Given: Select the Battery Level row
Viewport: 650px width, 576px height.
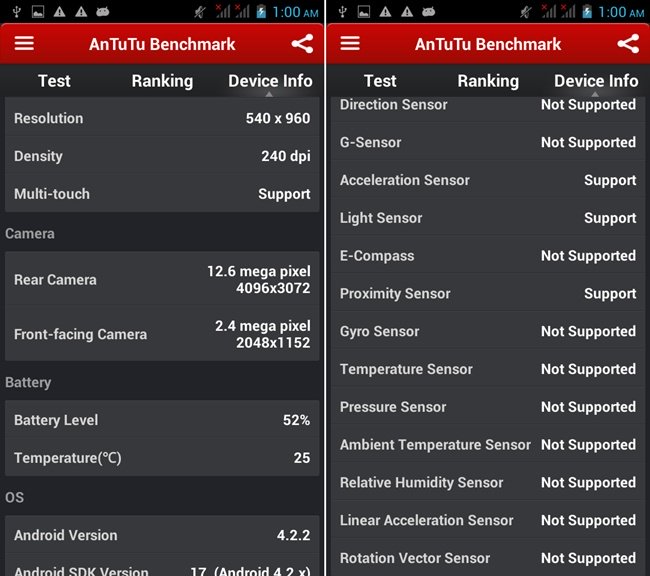Looking at the screenshot, I should (x=162, y=420).
